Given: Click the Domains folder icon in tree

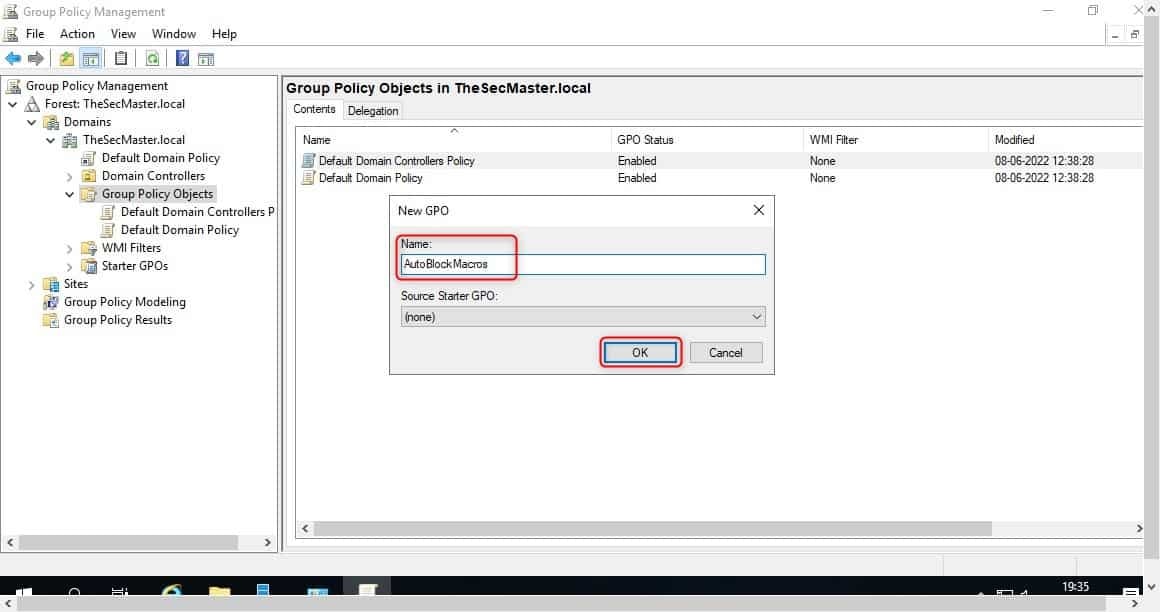Looking at the screenshot, I should (51, 122).
